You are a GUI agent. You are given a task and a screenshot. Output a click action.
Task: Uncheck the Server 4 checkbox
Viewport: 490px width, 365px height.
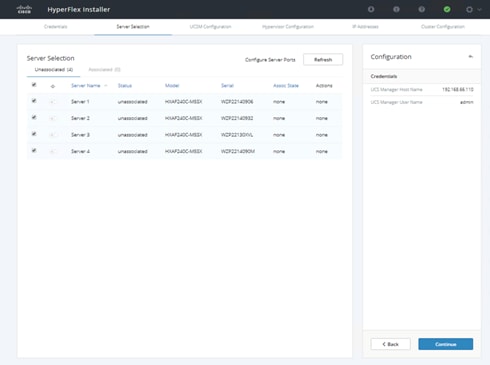(x=34, y=150)
